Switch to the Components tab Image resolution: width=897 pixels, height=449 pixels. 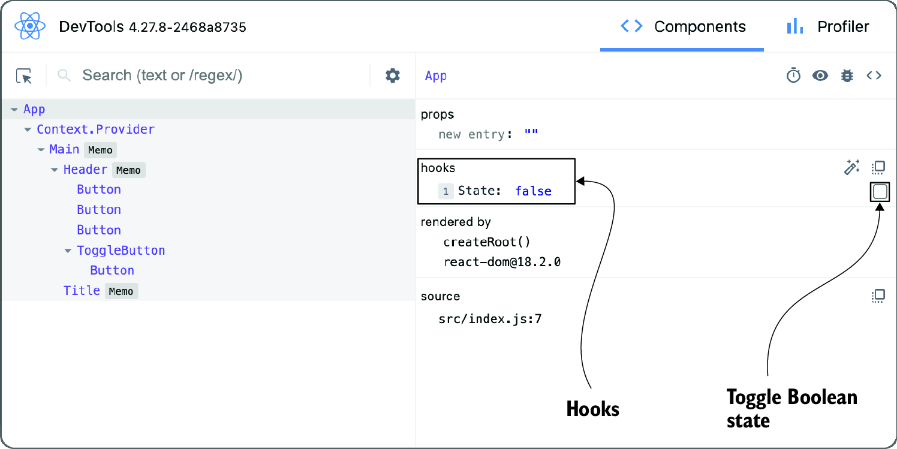pyautogui.click(x=682, y=26)
